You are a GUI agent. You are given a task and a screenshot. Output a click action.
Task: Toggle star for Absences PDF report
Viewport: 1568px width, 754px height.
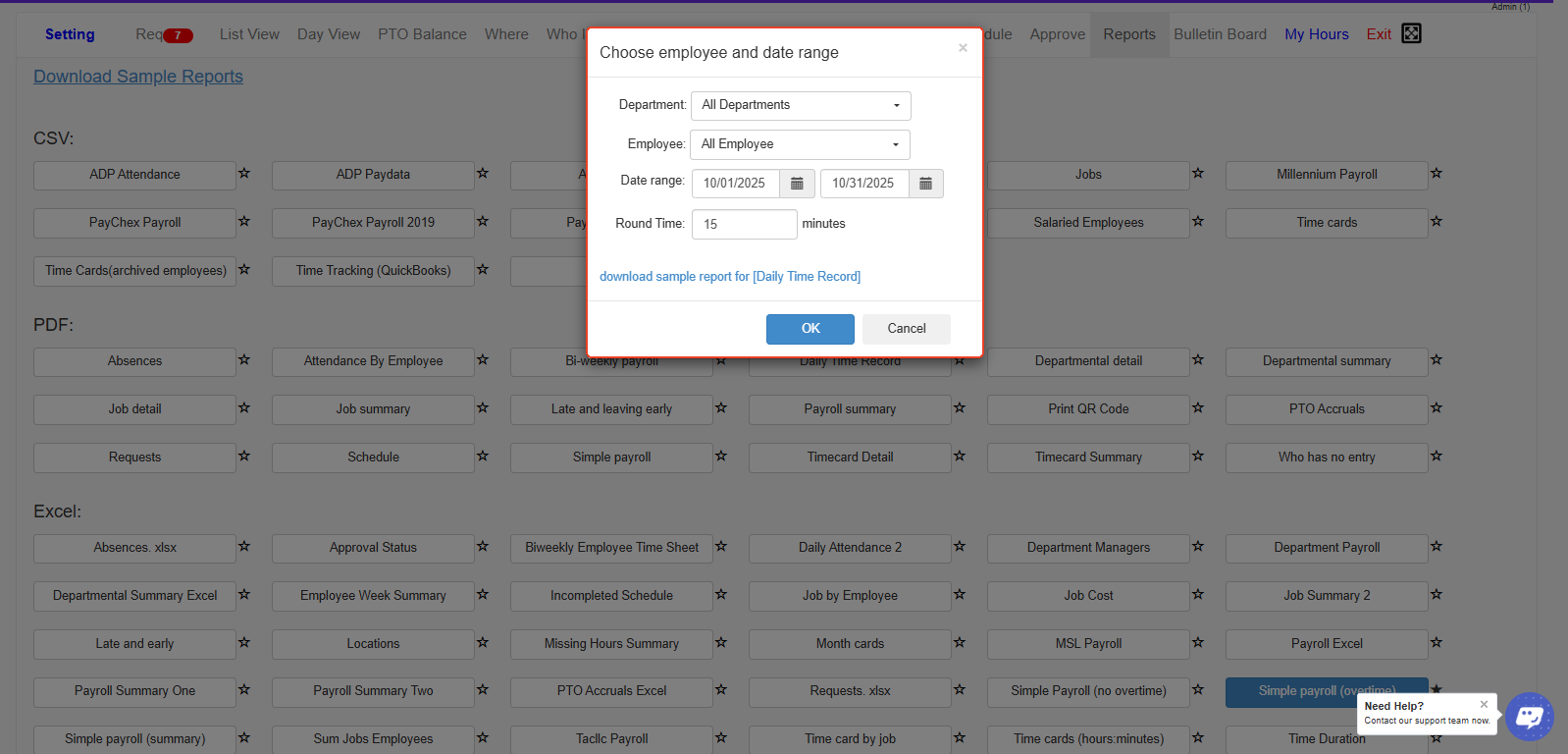[x=244, y=360]
